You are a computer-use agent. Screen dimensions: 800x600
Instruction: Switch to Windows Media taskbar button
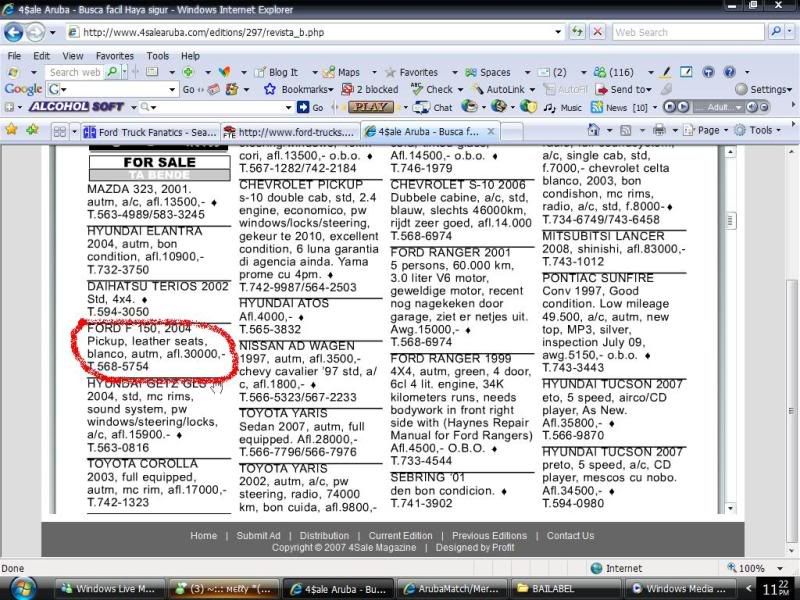681,589
